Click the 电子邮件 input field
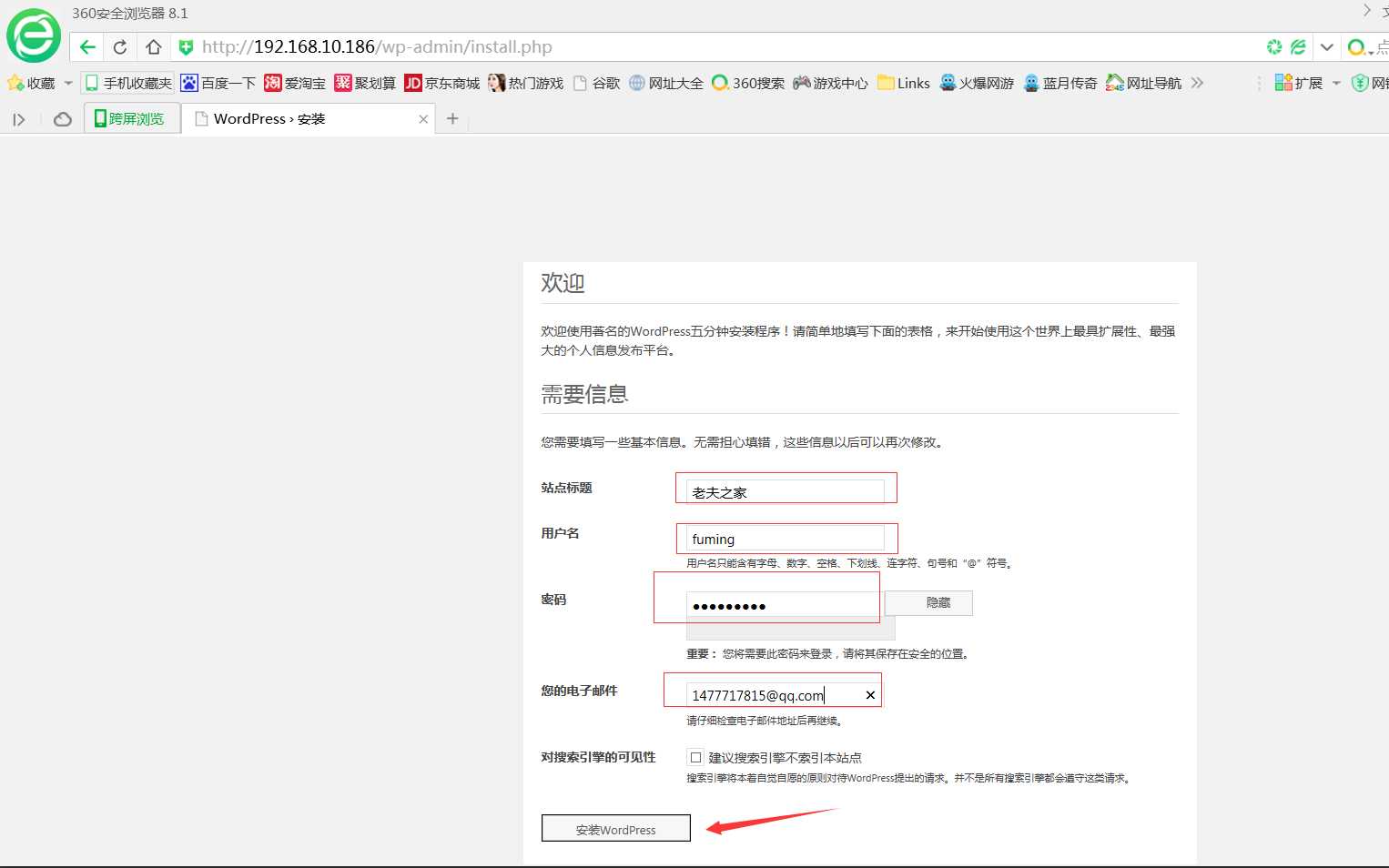The image size is (1389, 868). 782,694
